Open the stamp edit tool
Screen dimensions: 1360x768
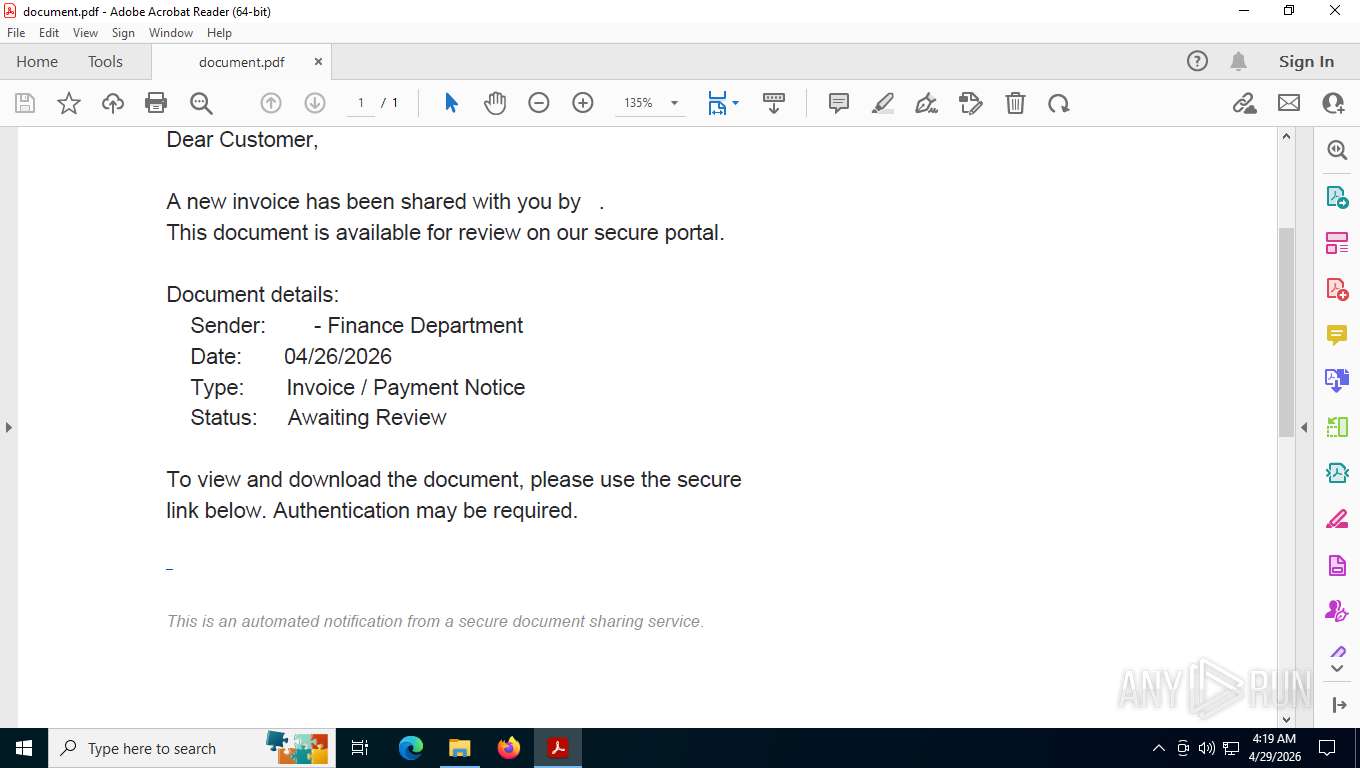click(x=971, y=103)
